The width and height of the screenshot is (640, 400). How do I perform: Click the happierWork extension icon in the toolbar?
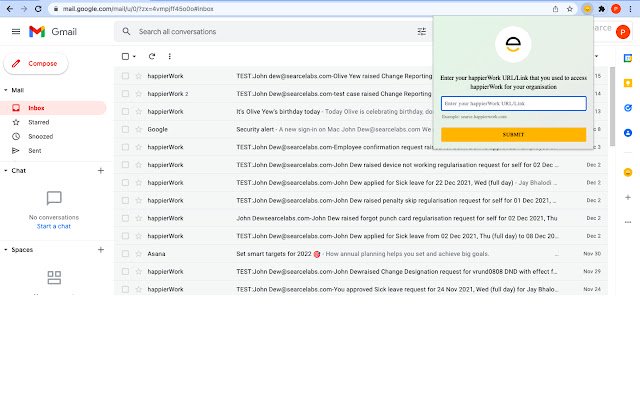tap(587, 9)
